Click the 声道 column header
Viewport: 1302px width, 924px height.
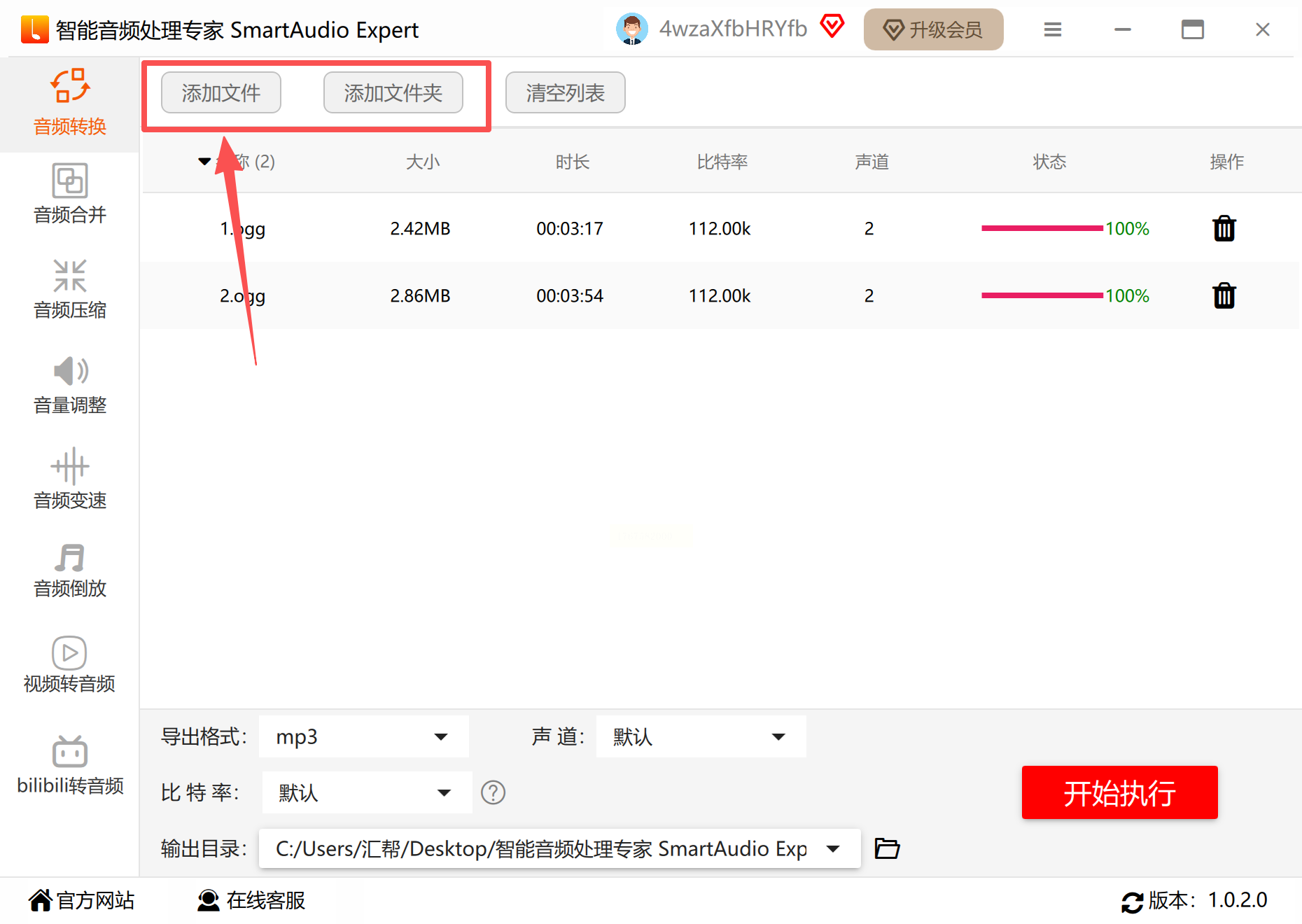pos(871,162)
